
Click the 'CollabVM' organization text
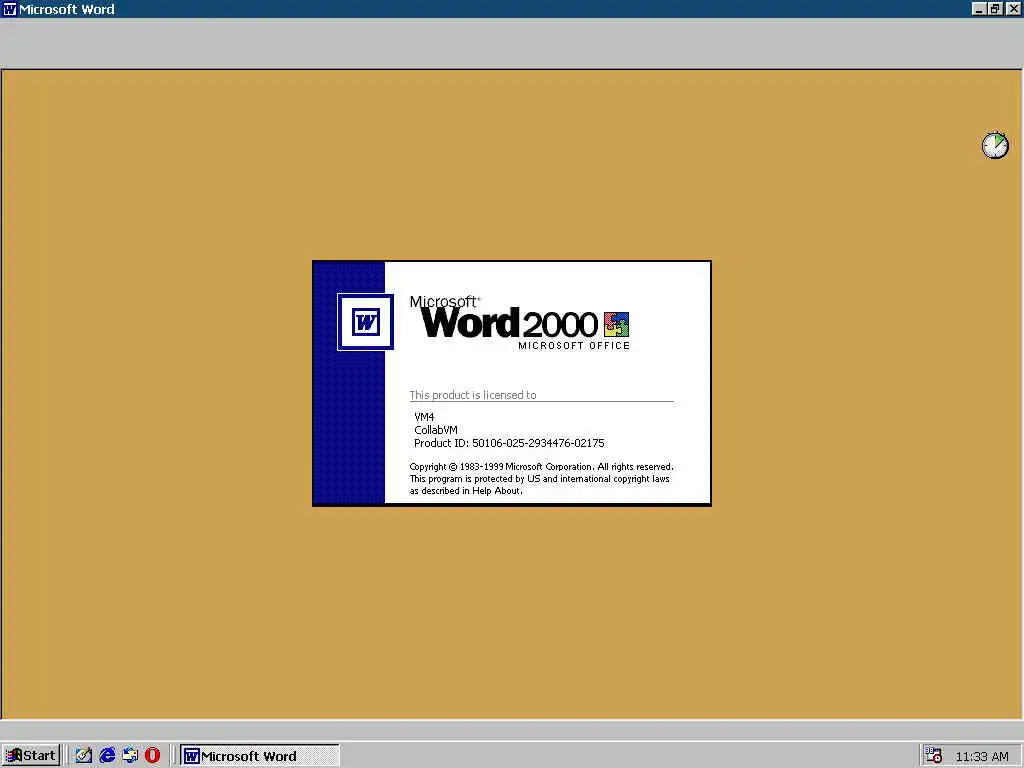point(436,430)
